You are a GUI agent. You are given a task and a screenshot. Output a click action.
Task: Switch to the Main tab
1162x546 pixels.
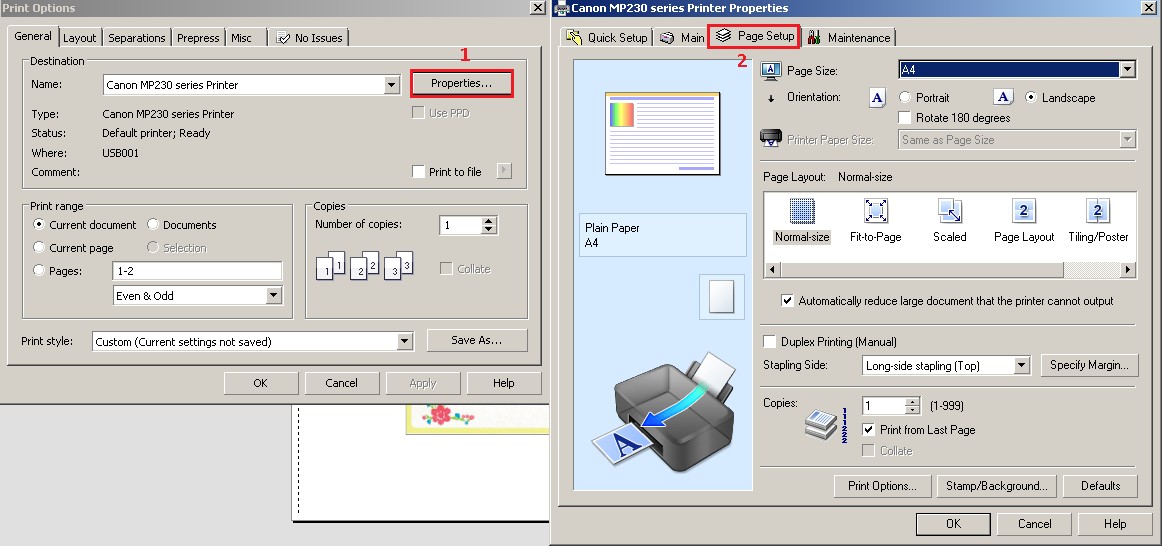click(682, 38)
